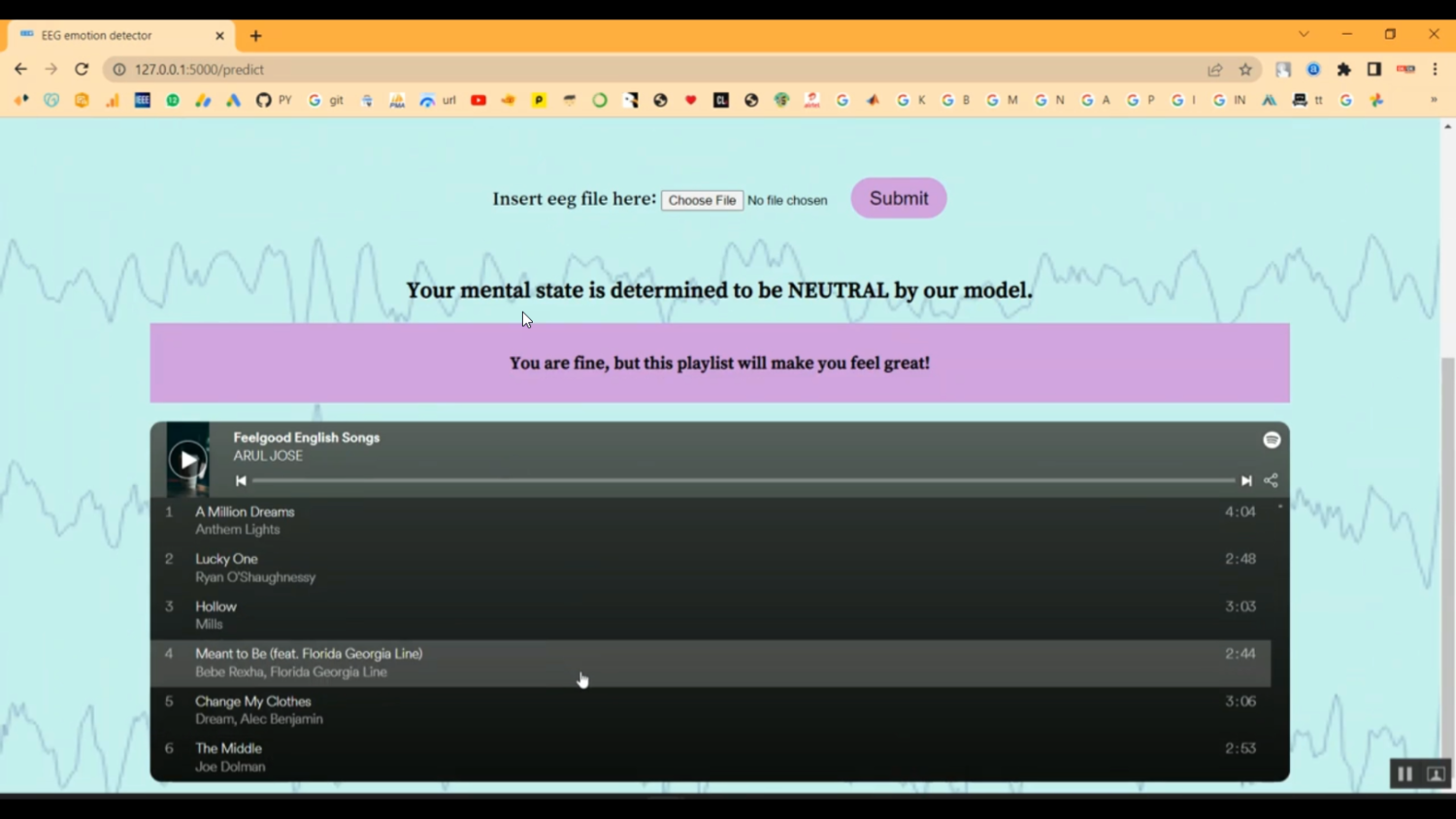Open the YouTube bookmark icon
This screenshot has width=1456, height=819.
(478, 100)
